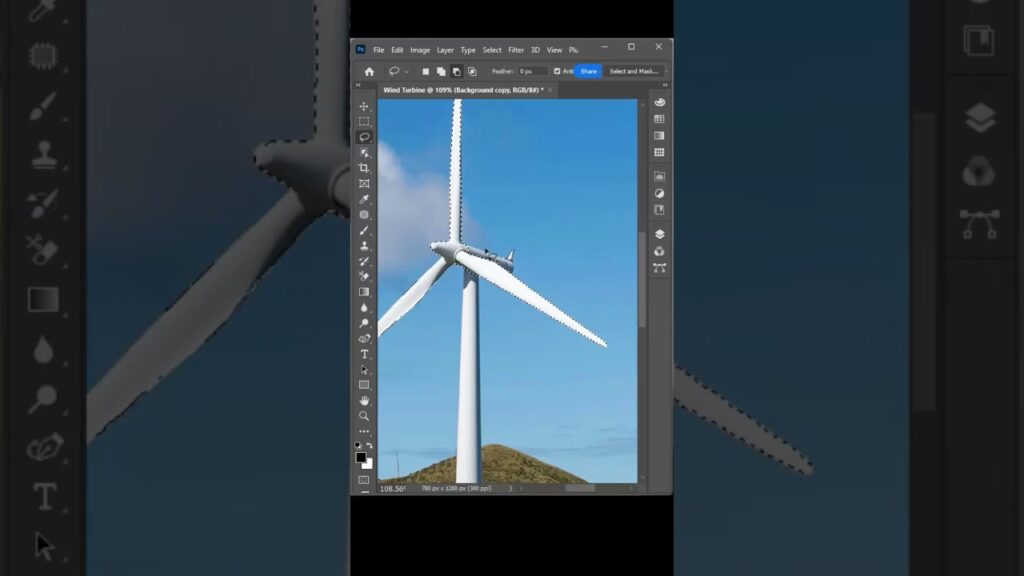Click the foreground color swatch
Viewport: 1024px width, 576px height.
tap(361, 457)
